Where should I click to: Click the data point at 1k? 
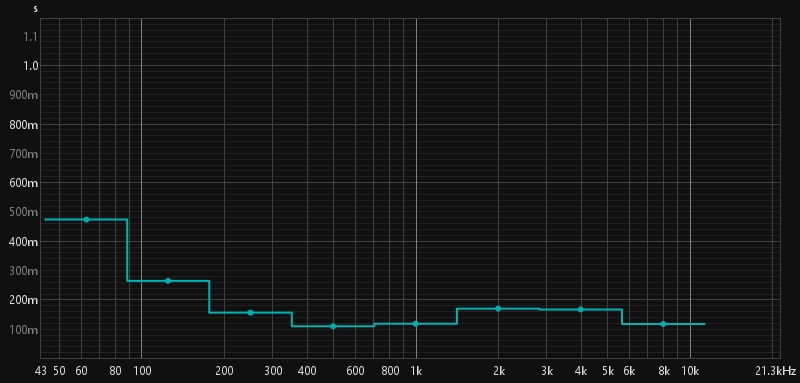pyautogui.click(x=416, y=324)
